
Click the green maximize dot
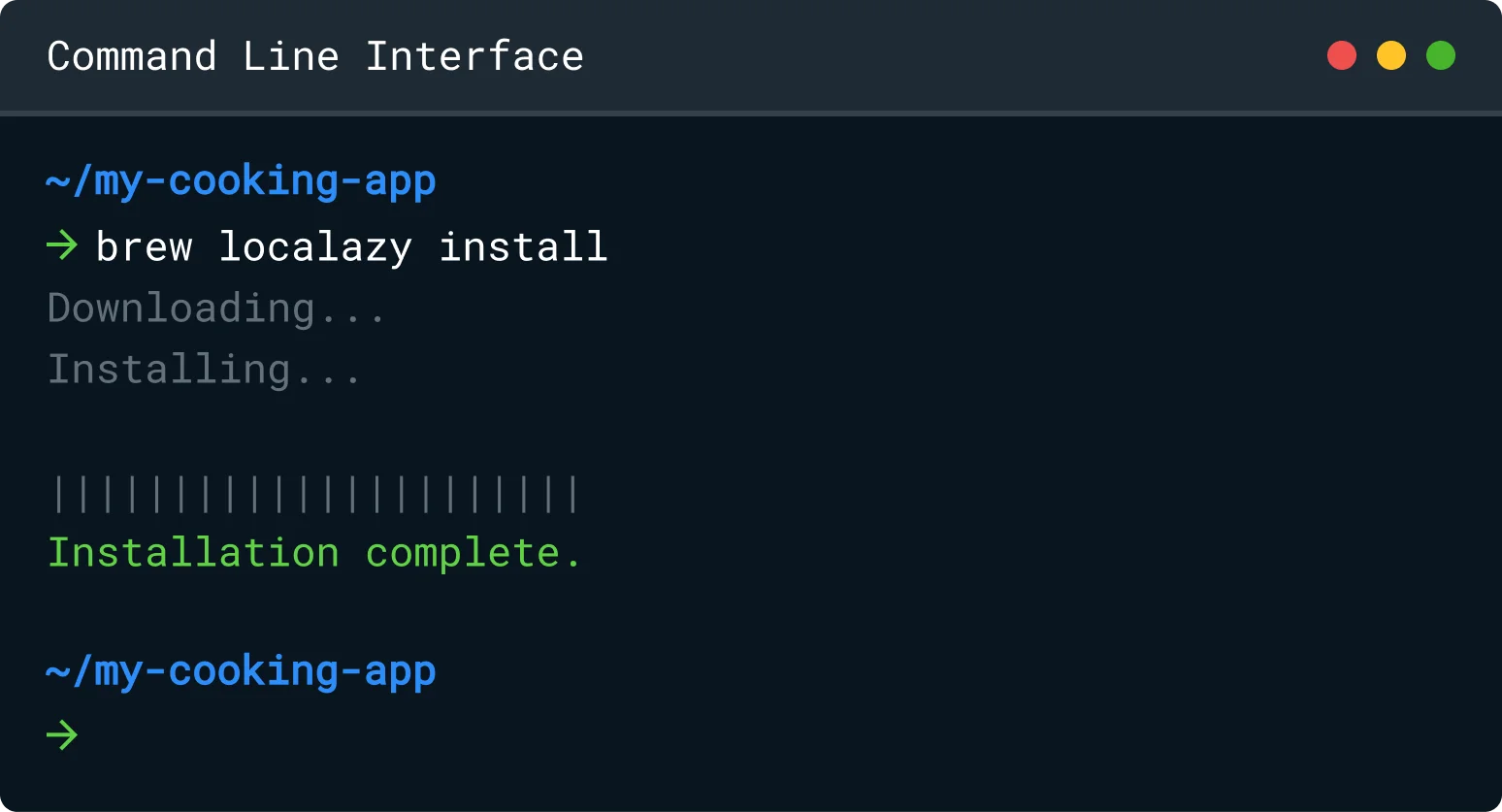[x=1441, y=55]
